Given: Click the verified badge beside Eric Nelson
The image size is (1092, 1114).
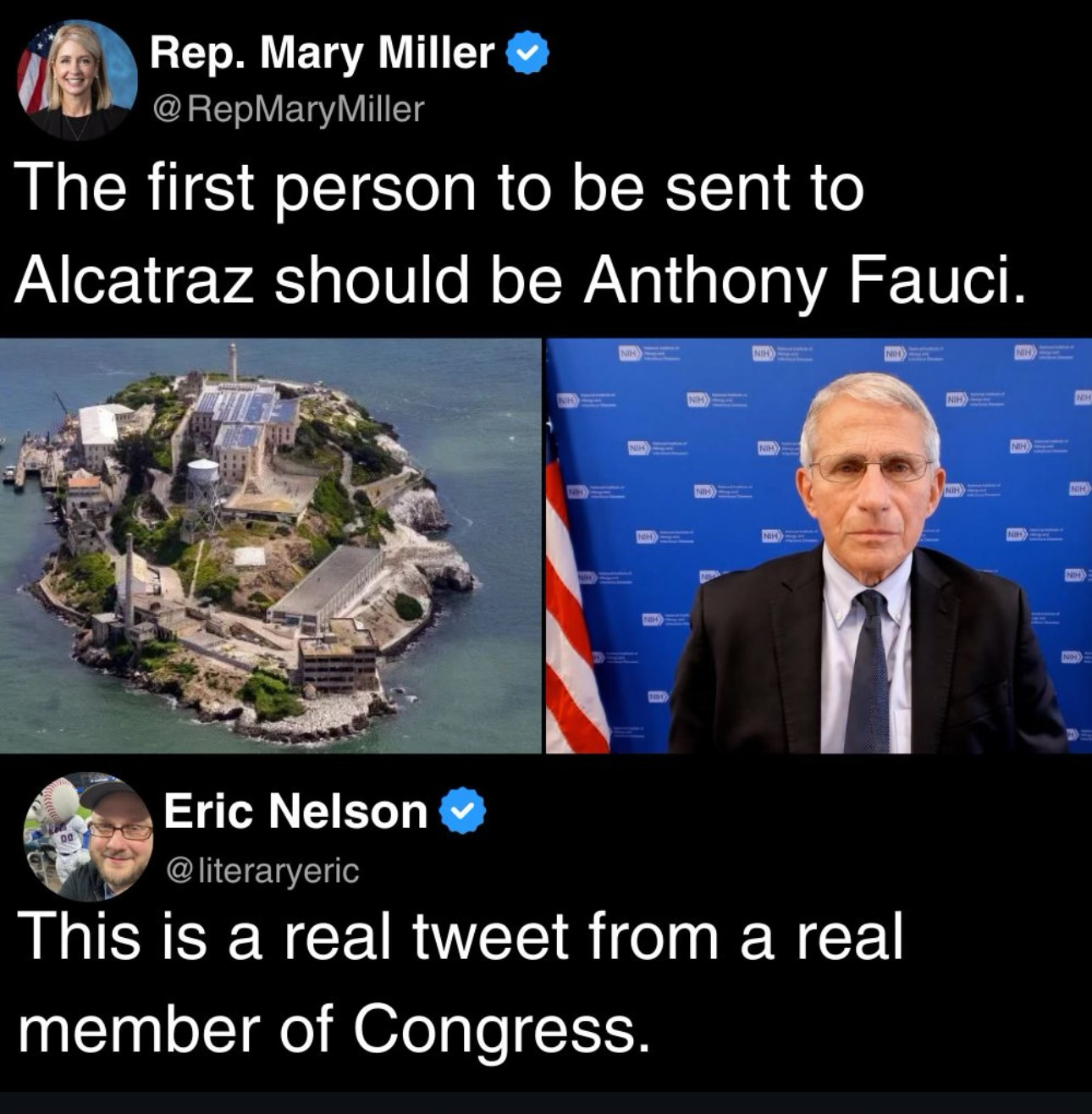Looking at the screenshot, I should (x=463, y=811).
